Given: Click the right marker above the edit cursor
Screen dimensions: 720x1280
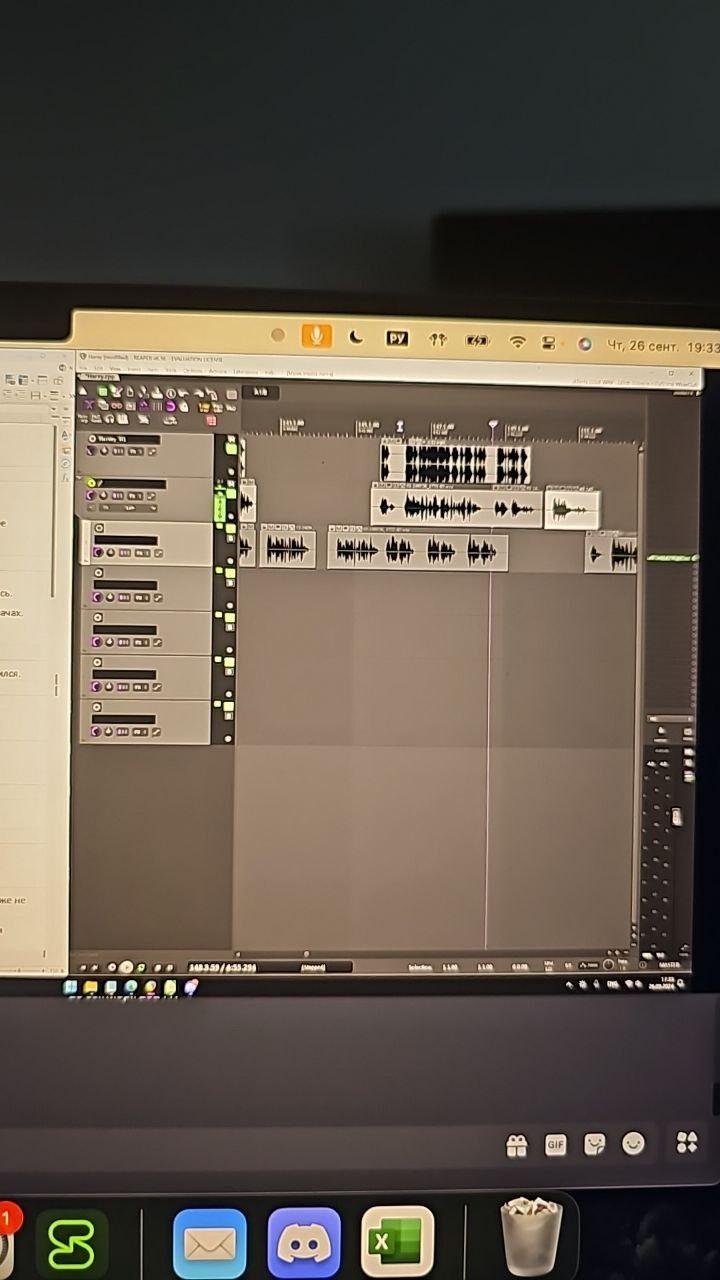Looking at the screenshot, I should coord(492,427).
